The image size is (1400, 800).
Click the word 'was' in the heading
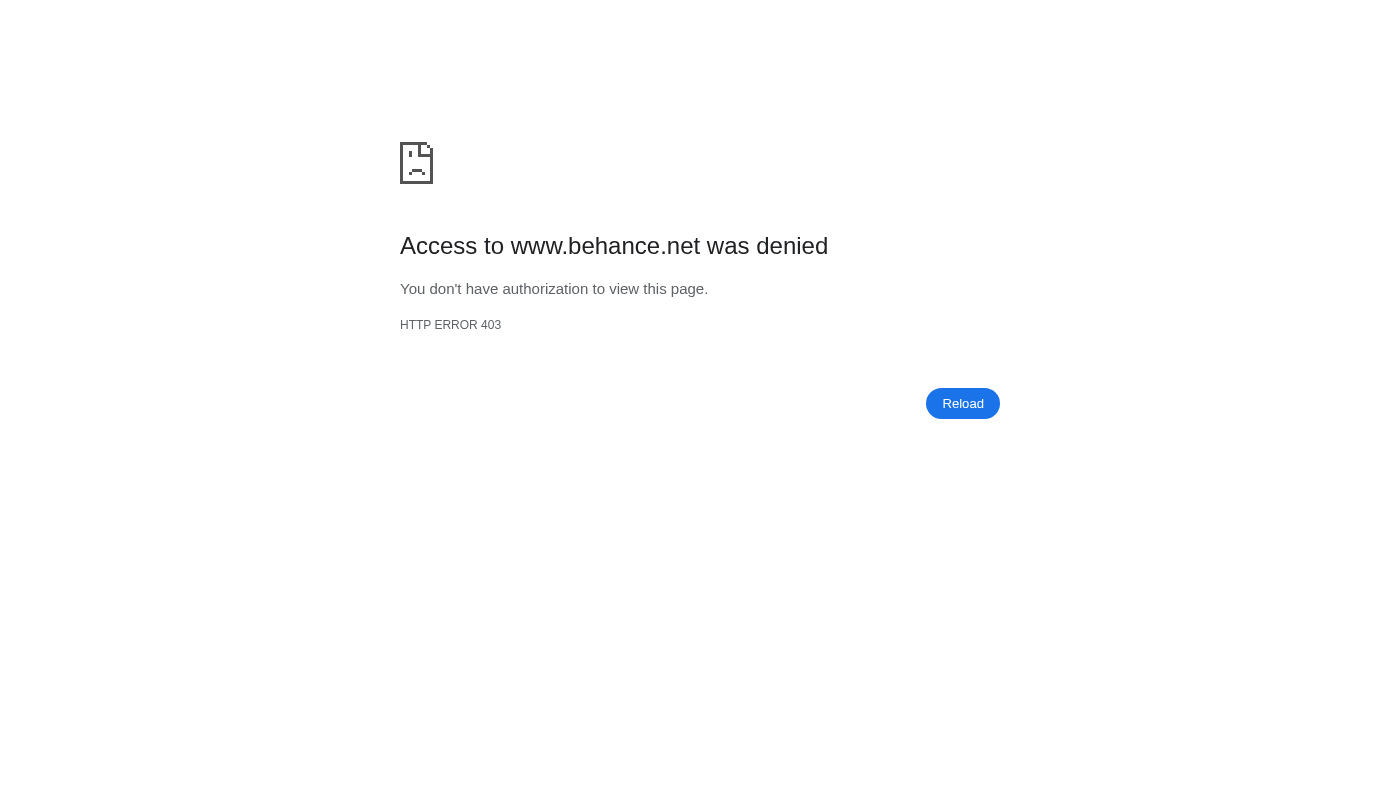coord(728,246)
